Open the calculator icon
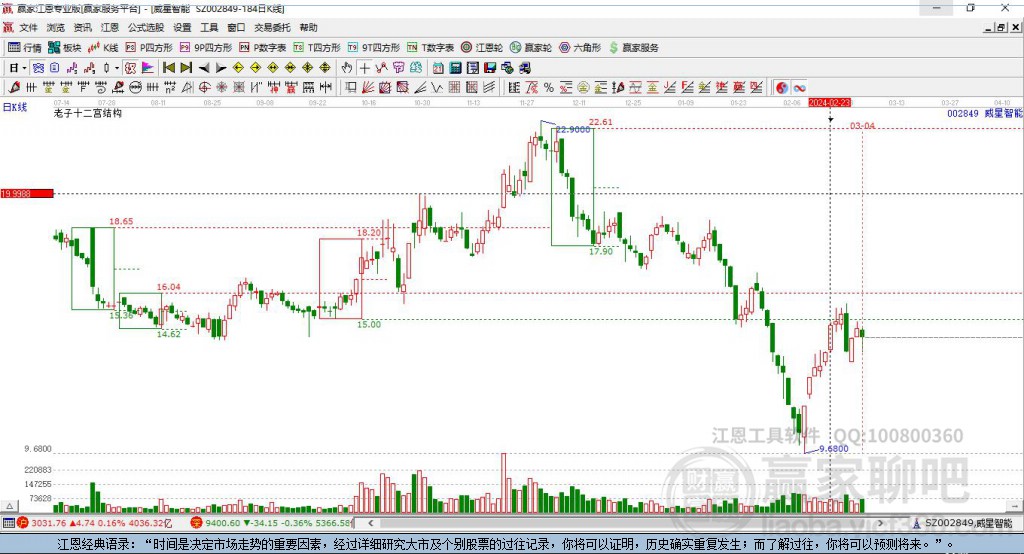Viewport: 1024px width, 554px height. click(456, 68)
